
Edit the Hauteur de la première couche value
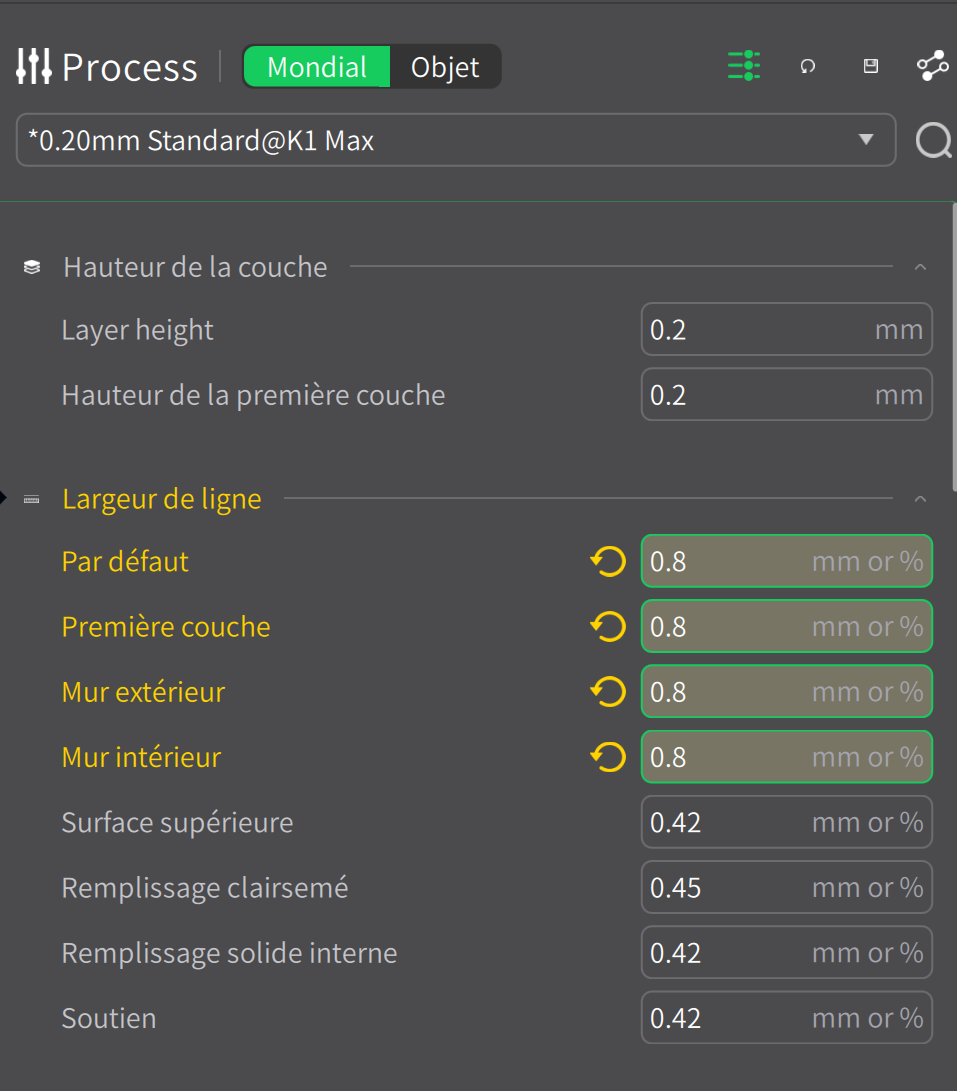coord(786,395)
